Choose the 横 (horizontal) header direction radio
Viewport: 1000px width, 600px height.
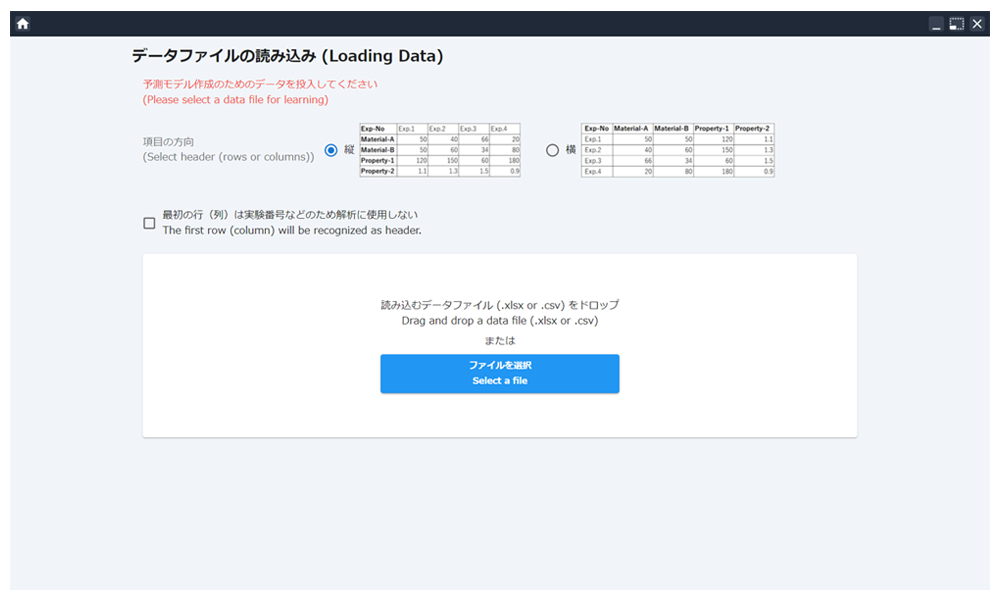552,150
